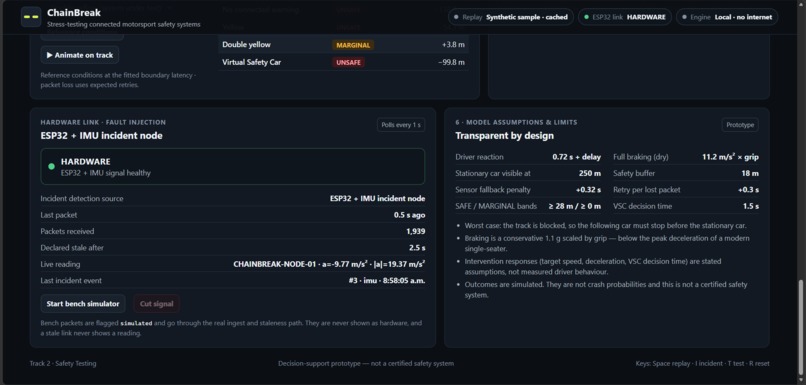The image size is (806, 385).
Task: Click the Full braking (dry) 11.2 m/s² value
Action: coord(730,157)
